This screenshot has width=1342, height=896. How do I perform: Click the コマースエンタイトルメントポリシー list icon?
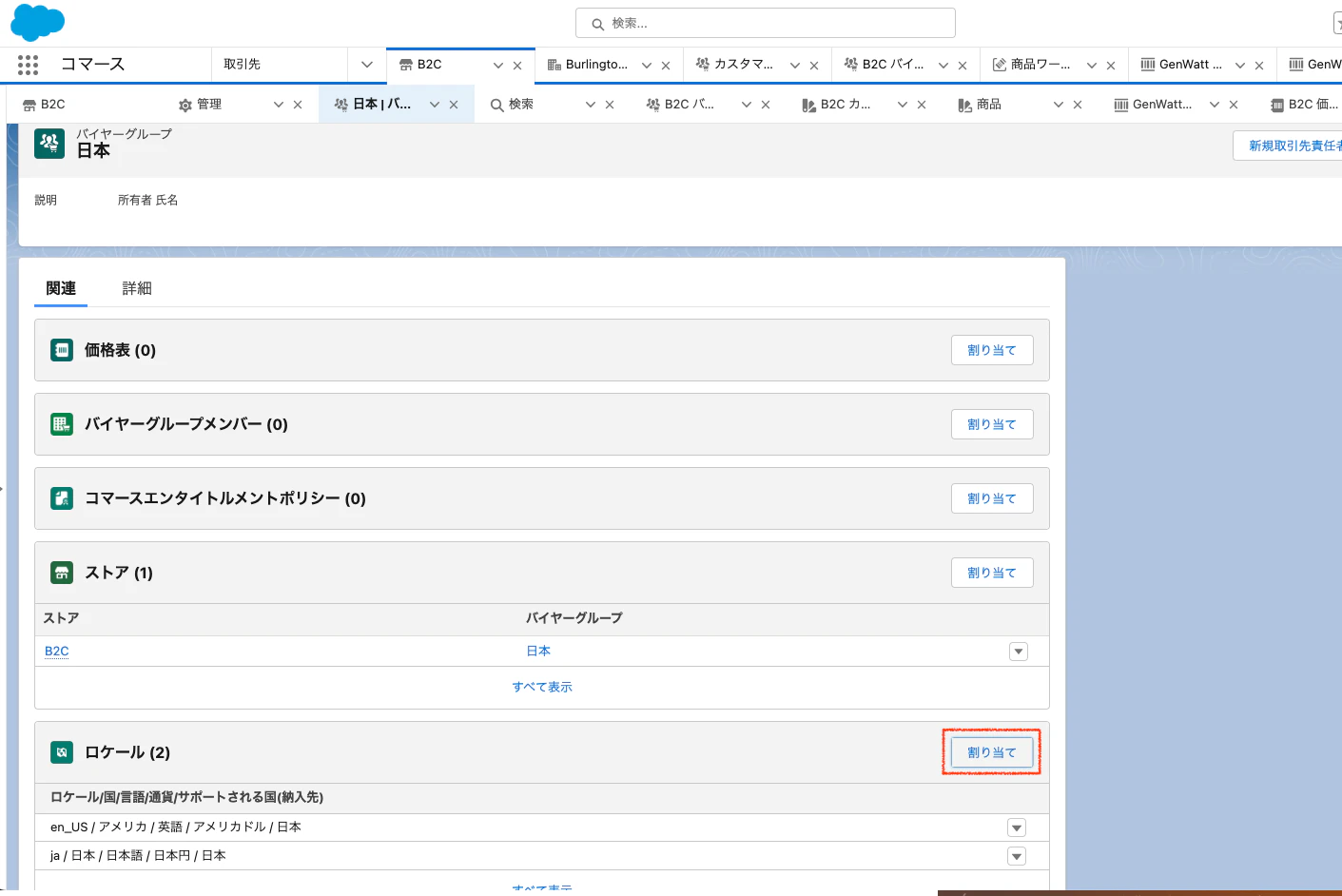(x=62, y=498)
